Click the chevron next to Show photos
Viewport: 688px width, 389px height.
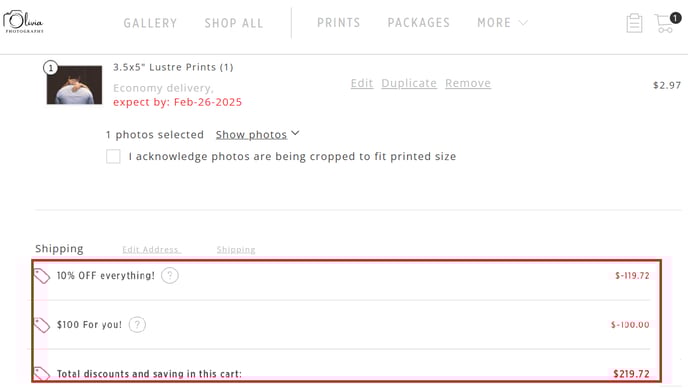(295, 133)
